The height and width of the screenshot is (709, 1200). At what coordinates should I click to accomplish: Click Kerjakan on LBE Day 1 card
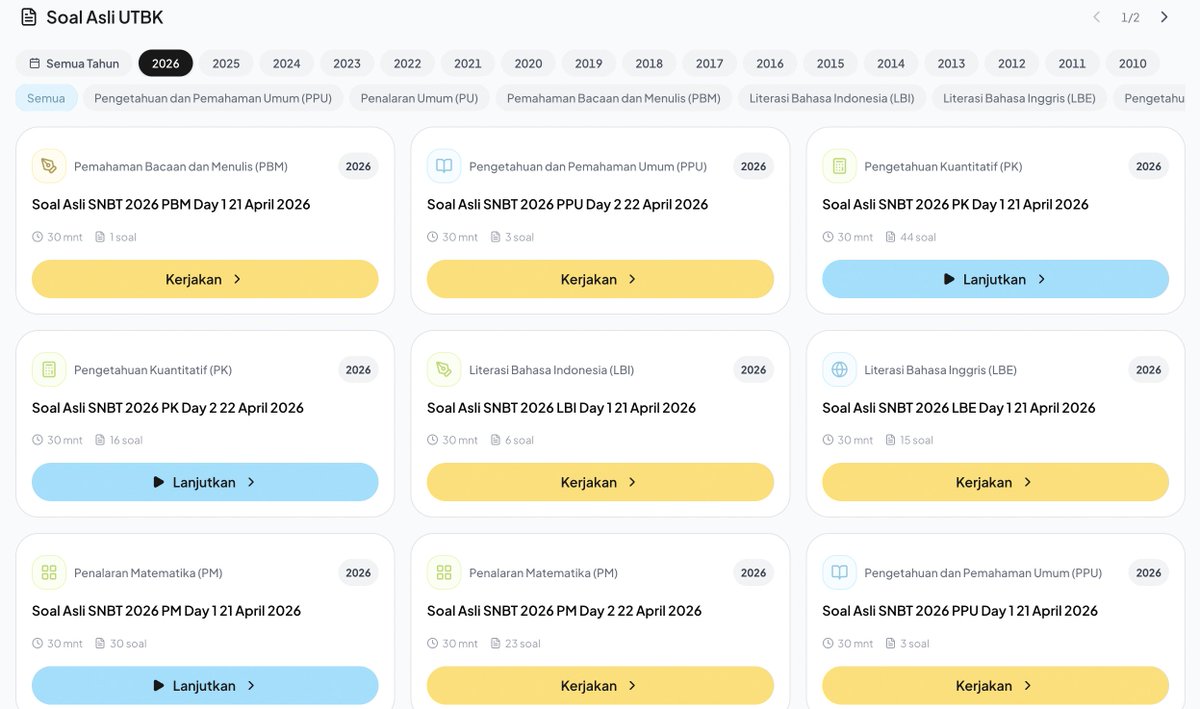pyautogui.click(x=995, y=482)
